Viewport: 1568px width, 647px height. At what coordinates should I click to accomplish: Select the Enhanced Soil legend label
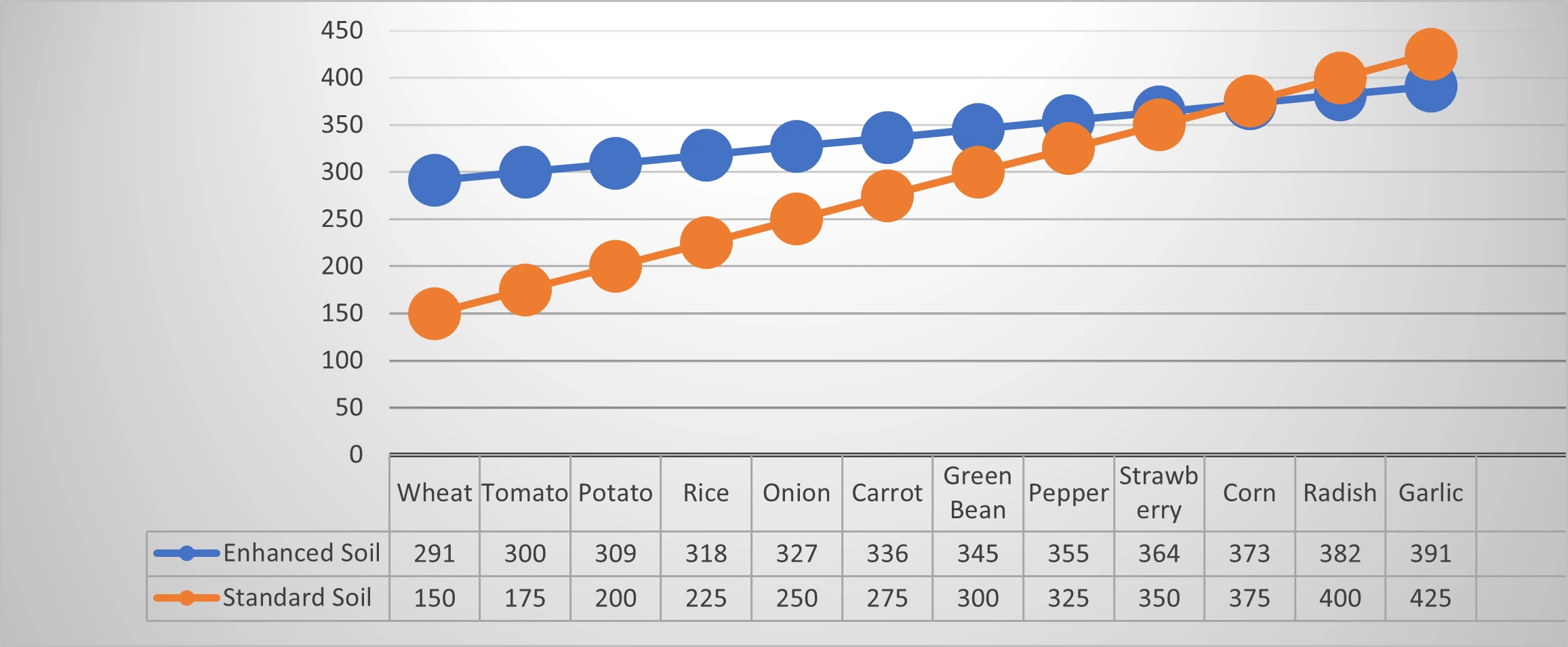click(x=301, y=554)
